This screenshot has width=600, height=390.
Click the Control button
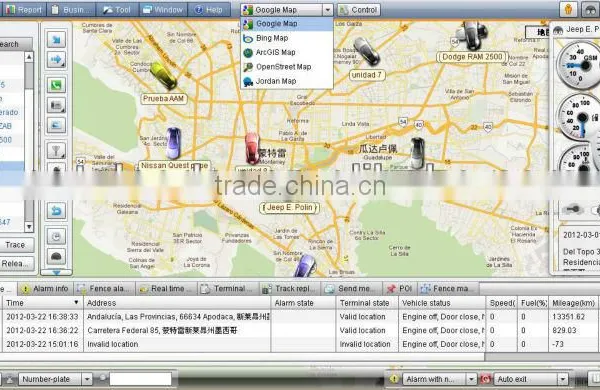coord(359,10)
